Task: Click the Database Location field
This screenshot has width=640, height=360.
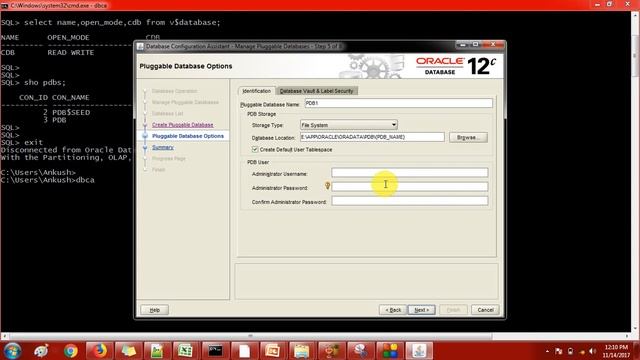Action: 372,137
